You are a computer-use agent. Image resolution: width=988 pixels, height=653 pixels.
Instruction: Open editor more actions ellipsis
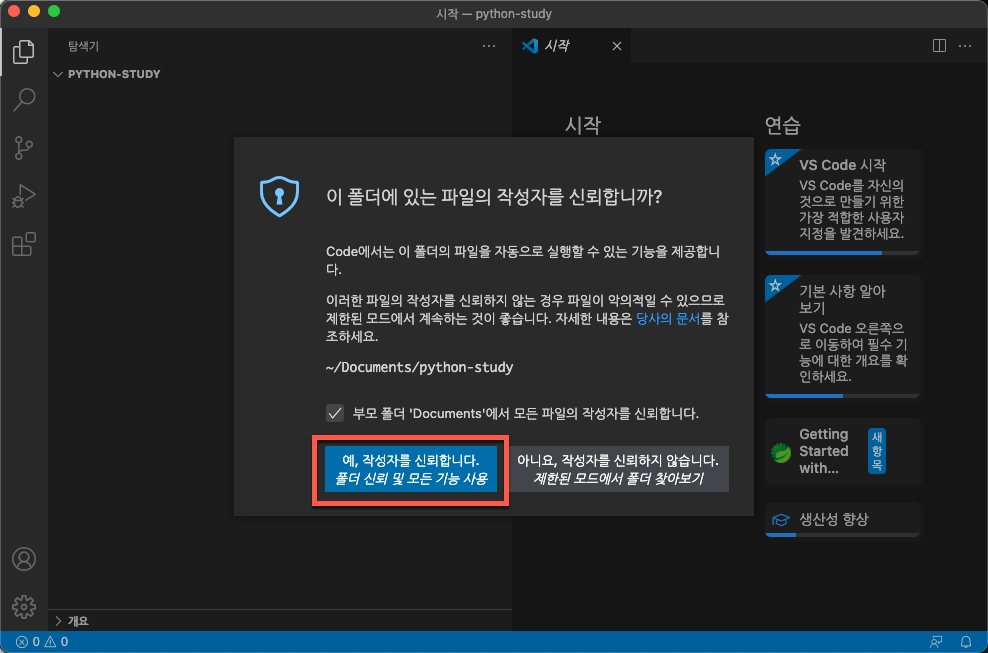pos(965,46)
